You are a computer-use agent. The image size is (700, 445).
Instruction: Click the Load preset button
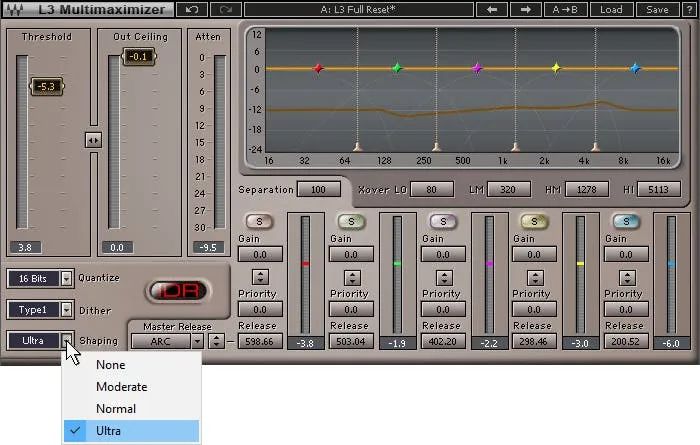tap(611, 9)
